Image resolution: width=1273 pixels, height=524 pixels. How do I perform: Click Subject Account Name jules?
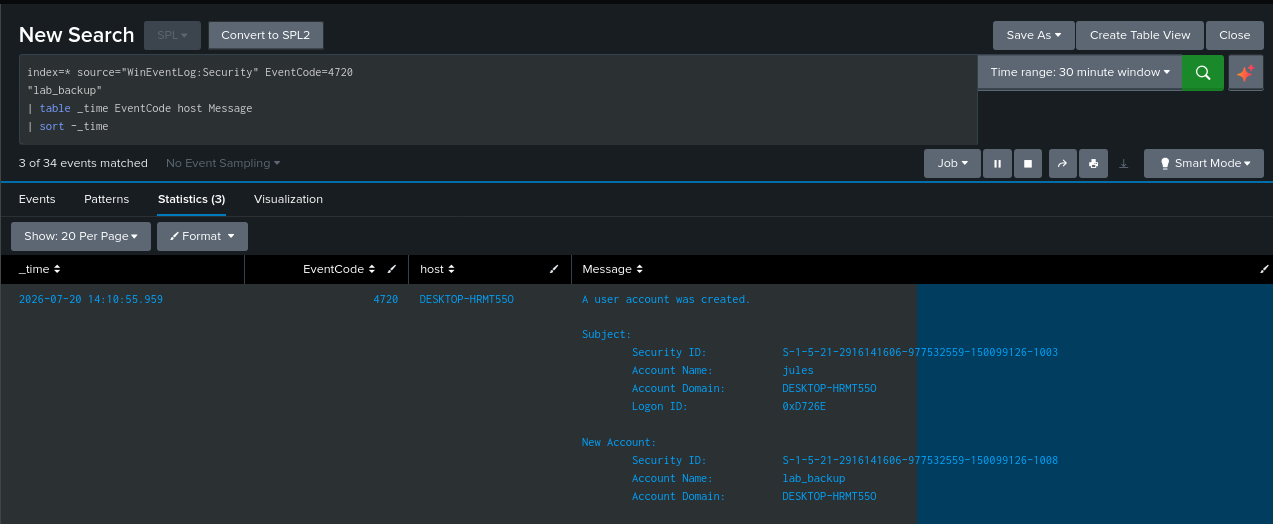[798, 370]
